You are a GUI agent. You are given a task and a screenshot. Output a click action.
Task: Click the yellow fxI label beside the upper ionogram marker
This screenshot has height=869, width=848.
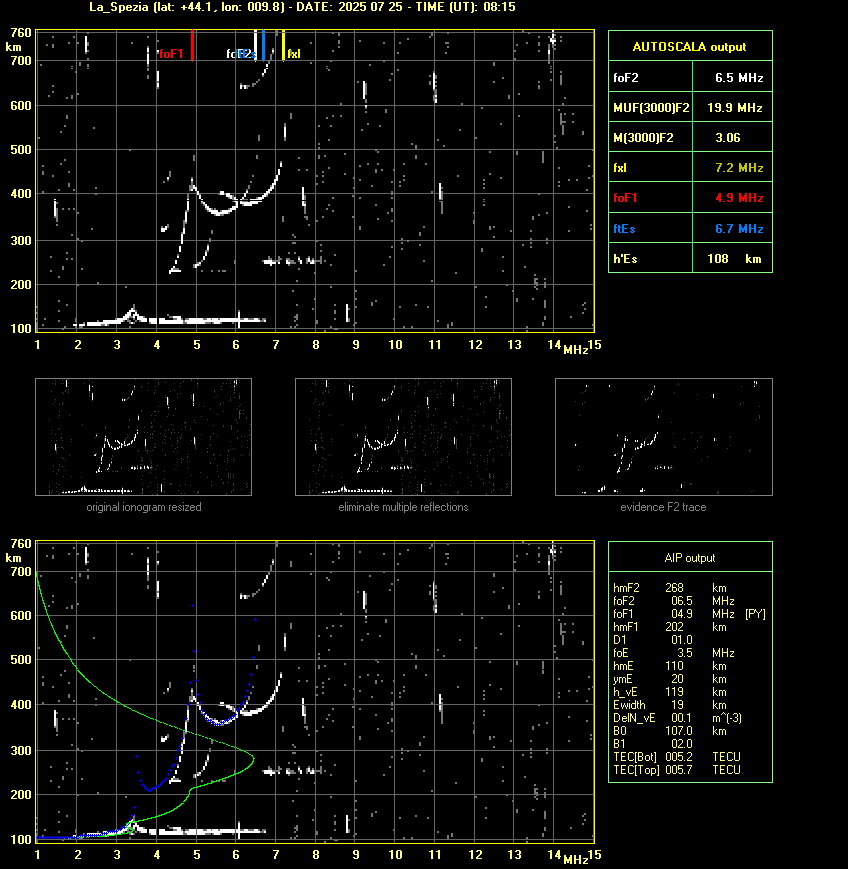click(x=294, y=54)
